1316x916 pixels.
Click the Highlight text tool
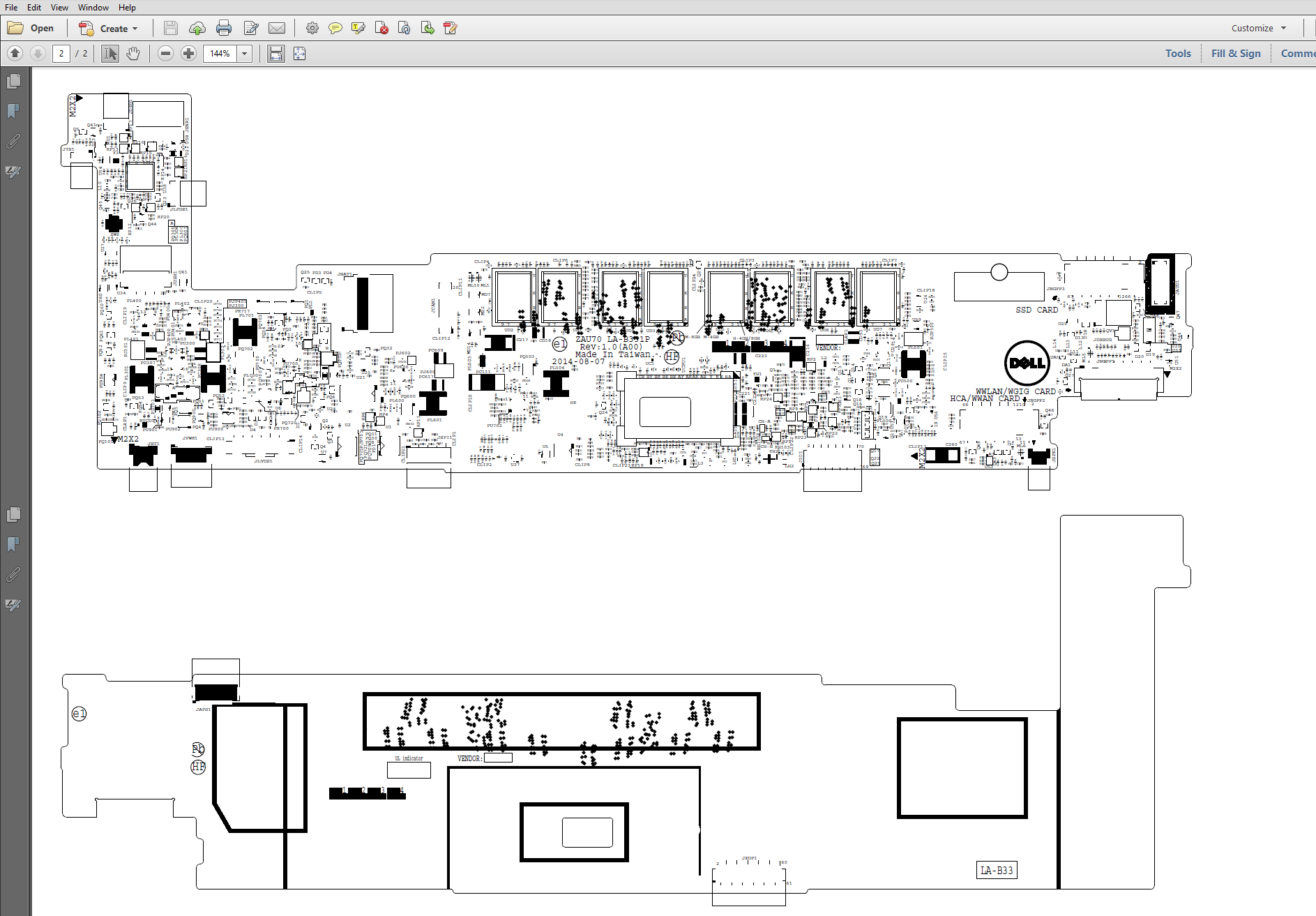(x=358, y=29)
